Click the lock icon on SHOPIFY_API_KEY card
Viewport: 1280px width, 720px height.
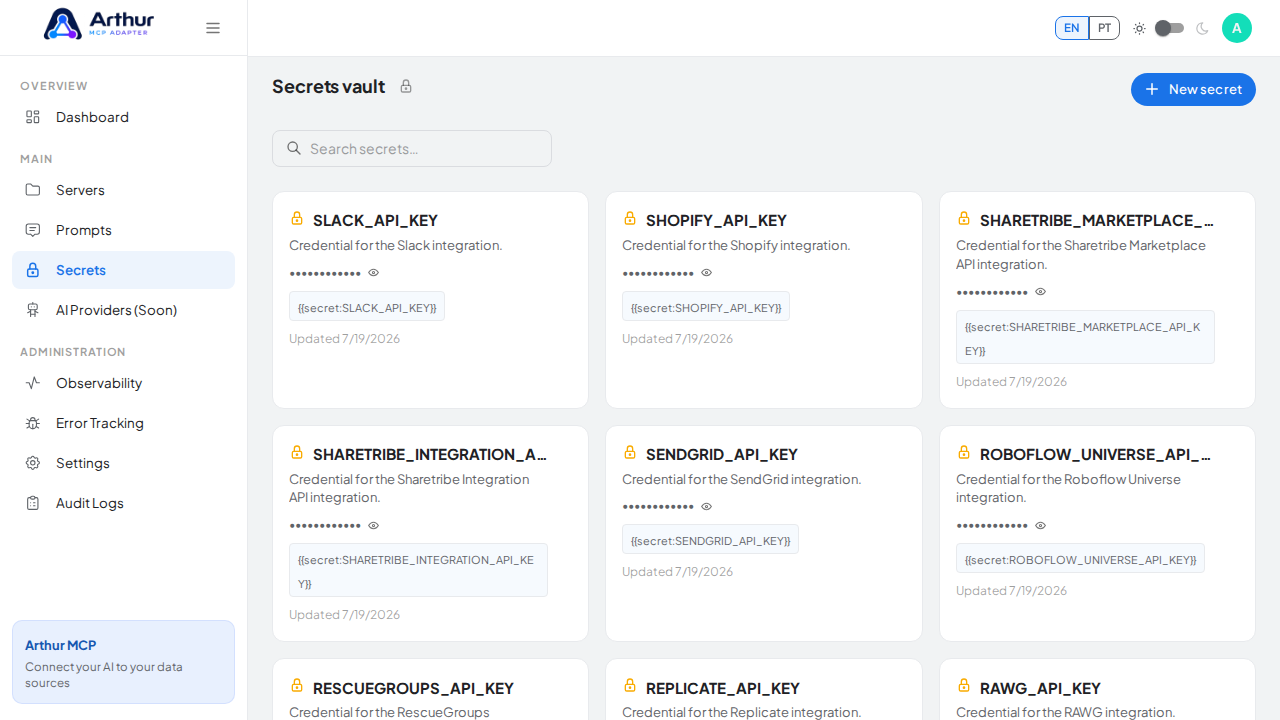(630, 218)
